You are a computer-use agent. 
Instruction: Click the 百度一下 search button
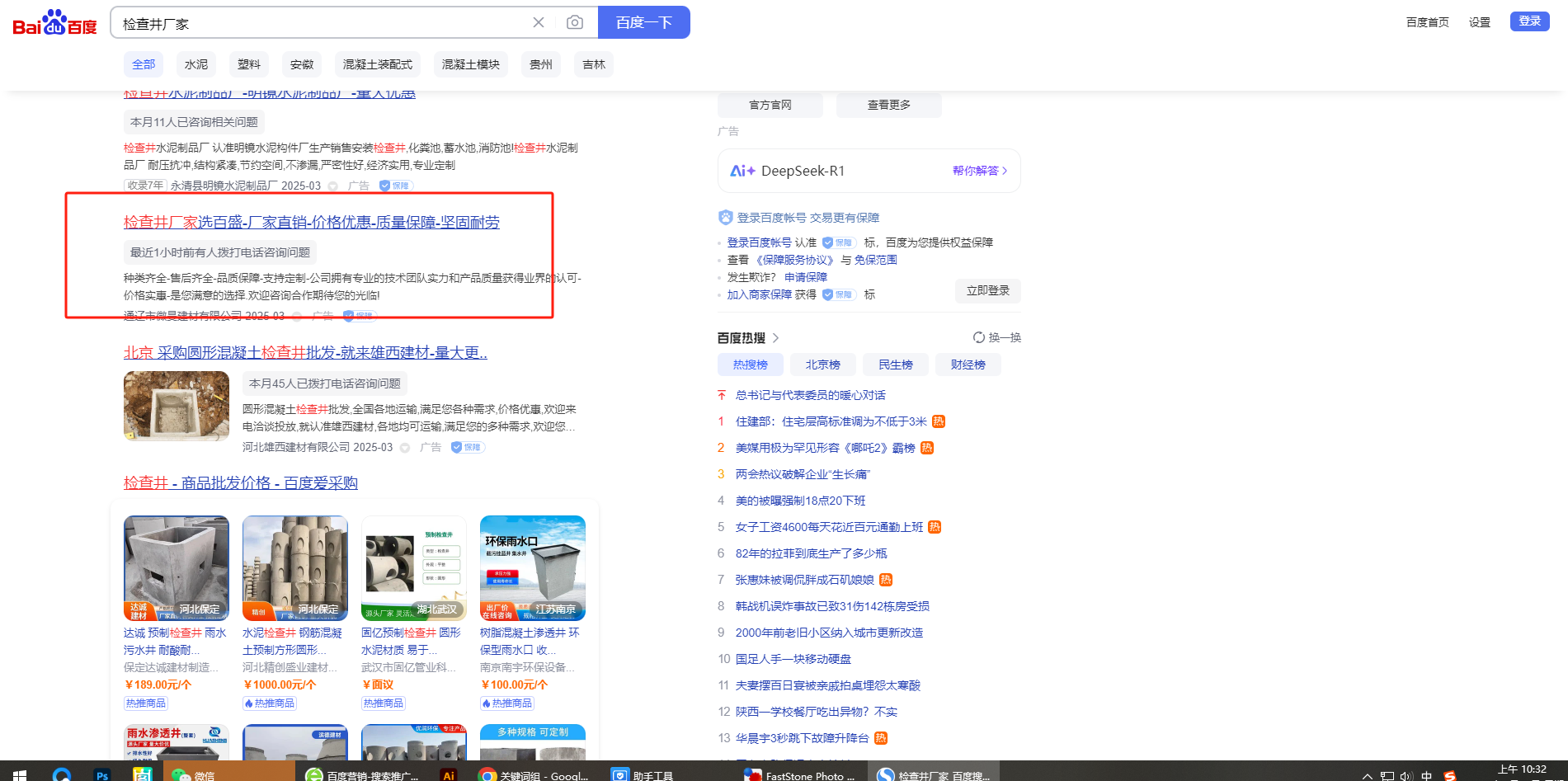click(643, 22)
